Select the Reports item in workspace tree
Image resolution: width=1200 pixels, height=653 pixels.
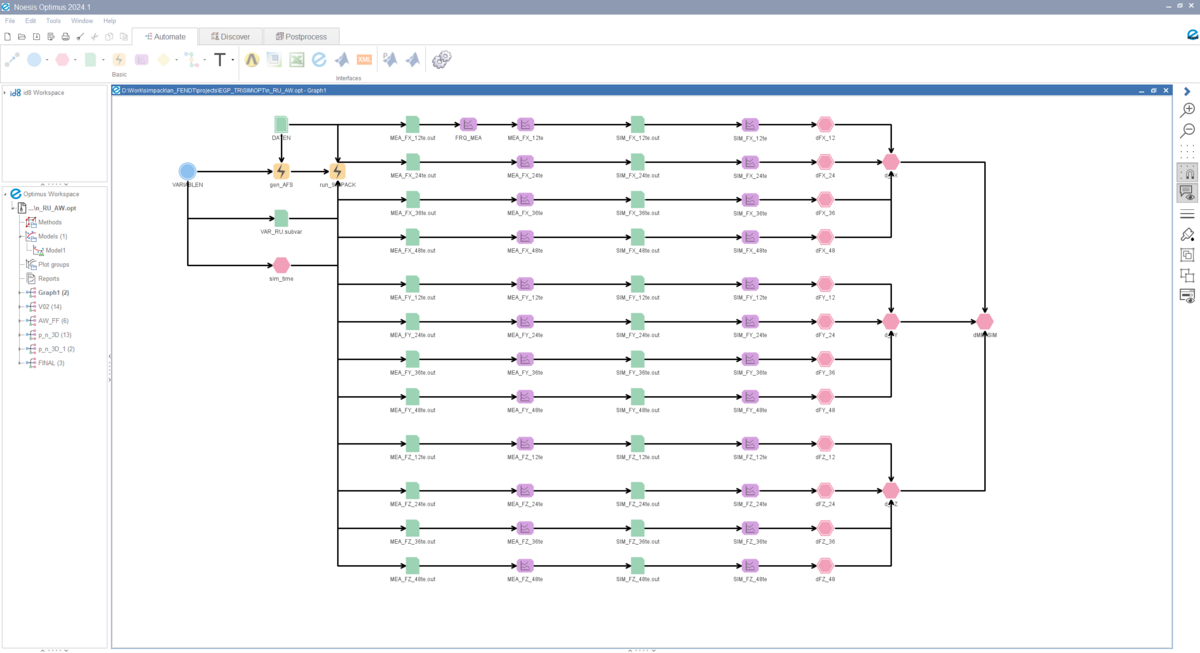point(48,279)
